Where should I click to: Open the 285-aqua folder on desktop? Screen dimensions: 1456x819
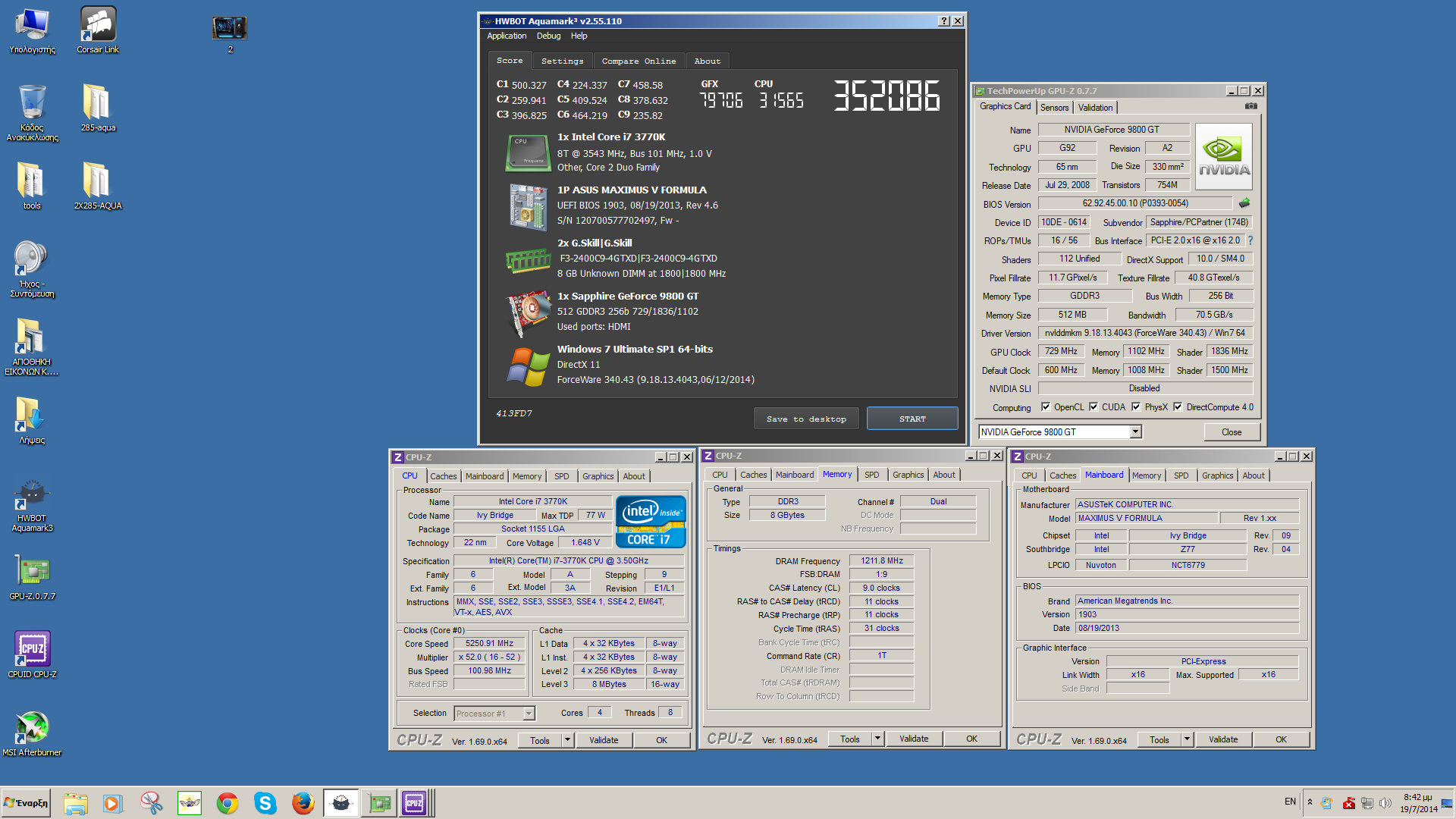98,108
